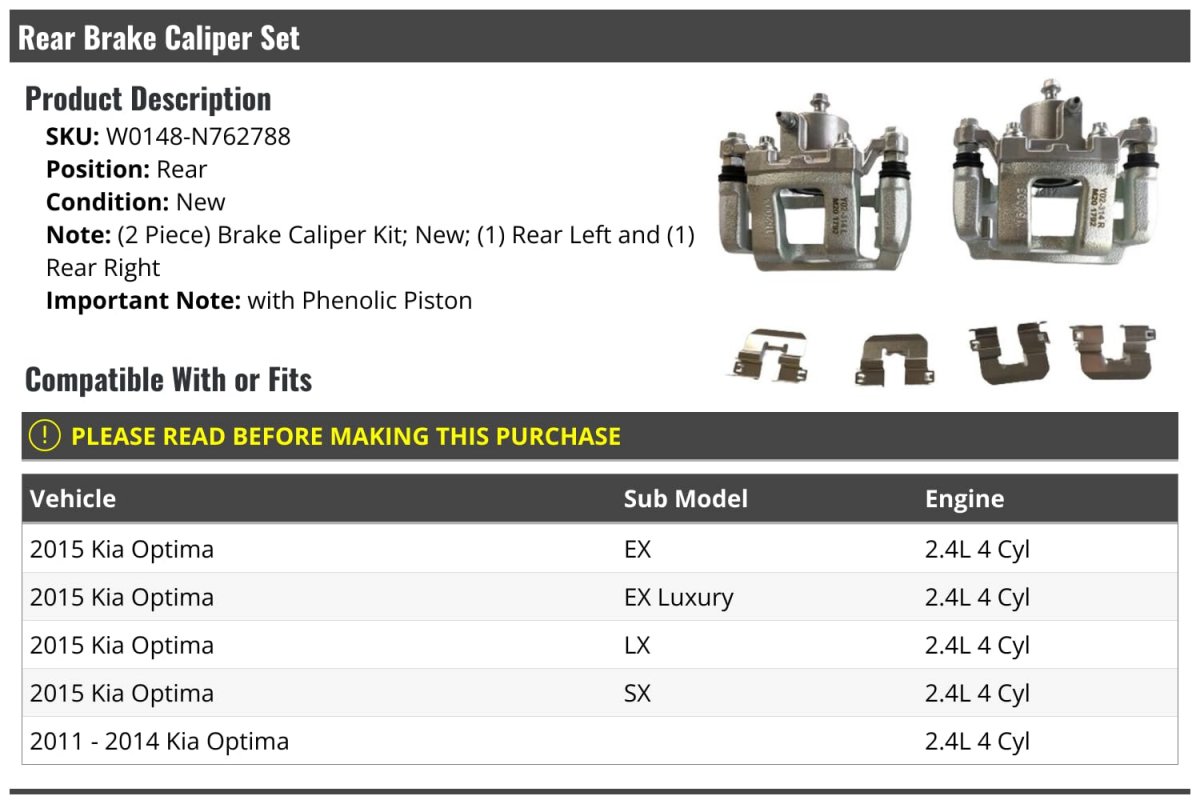Select the third U-shaped clip image
Viewport: 1200px width, 804px height.
click(x=1009, y=353)
